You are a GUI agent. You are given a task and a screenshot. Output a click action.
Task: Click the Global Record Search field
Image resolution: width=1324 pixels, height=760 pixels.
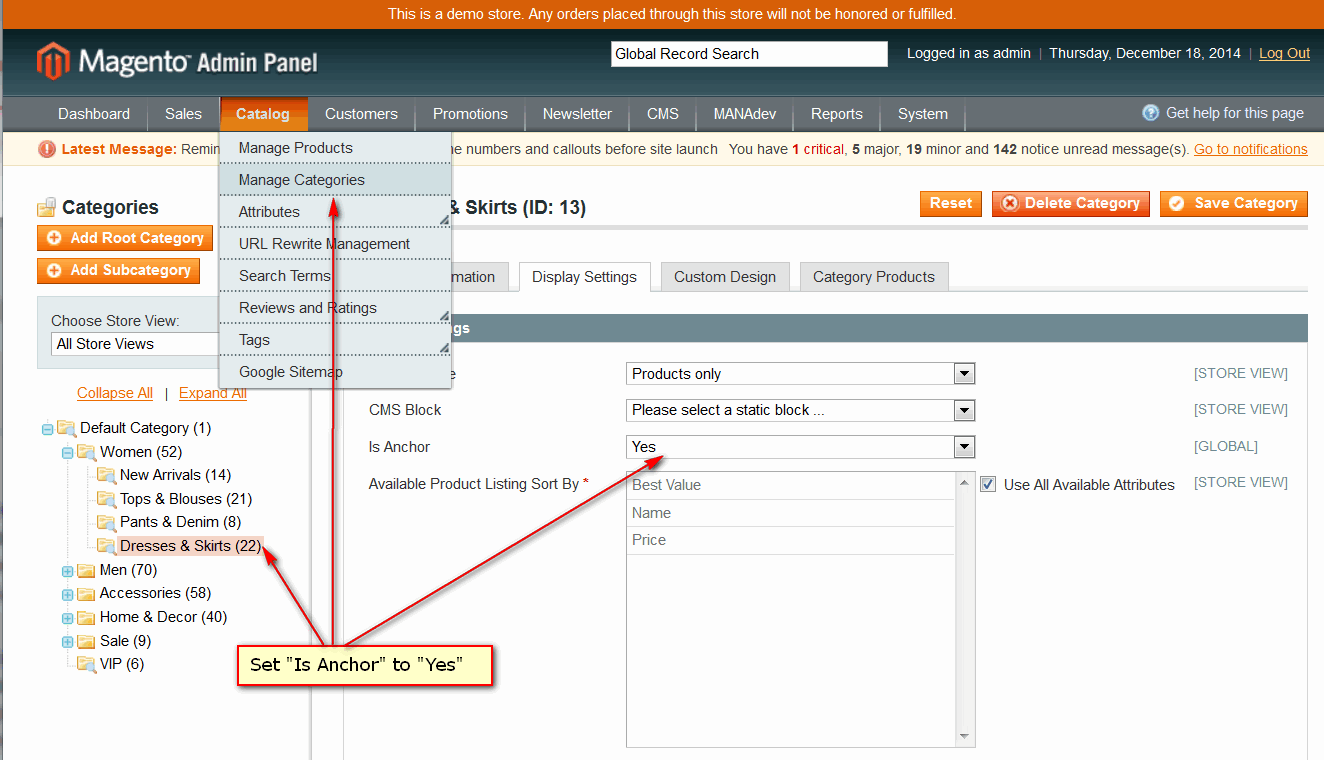click(749, 54)
